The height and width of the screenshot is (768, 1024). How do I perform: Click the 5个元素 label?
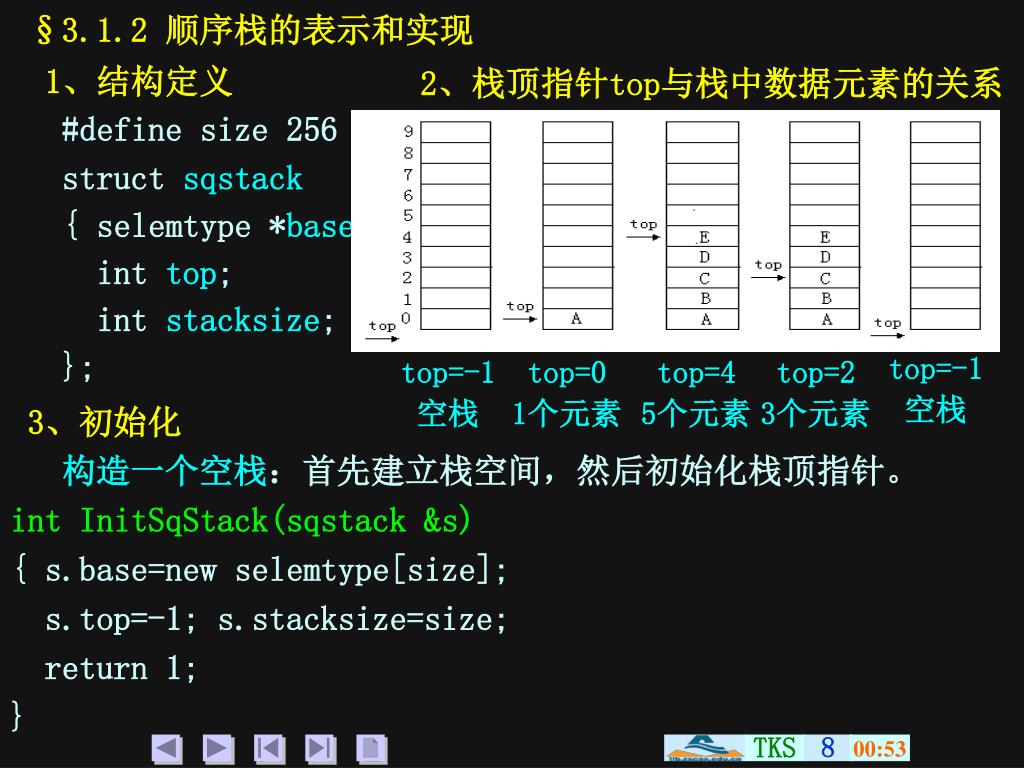click(x=694, y=414)
